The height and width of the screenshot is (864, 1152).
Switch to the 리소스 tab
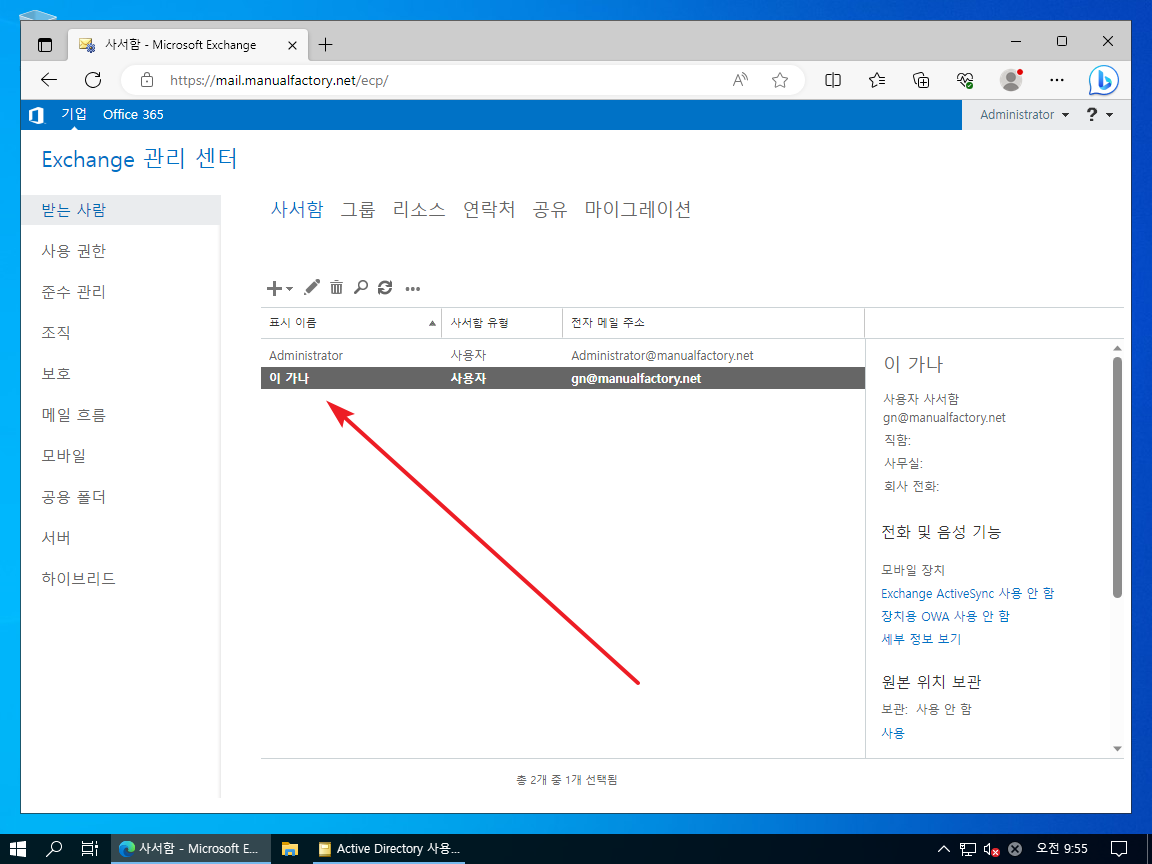[419, 209]
